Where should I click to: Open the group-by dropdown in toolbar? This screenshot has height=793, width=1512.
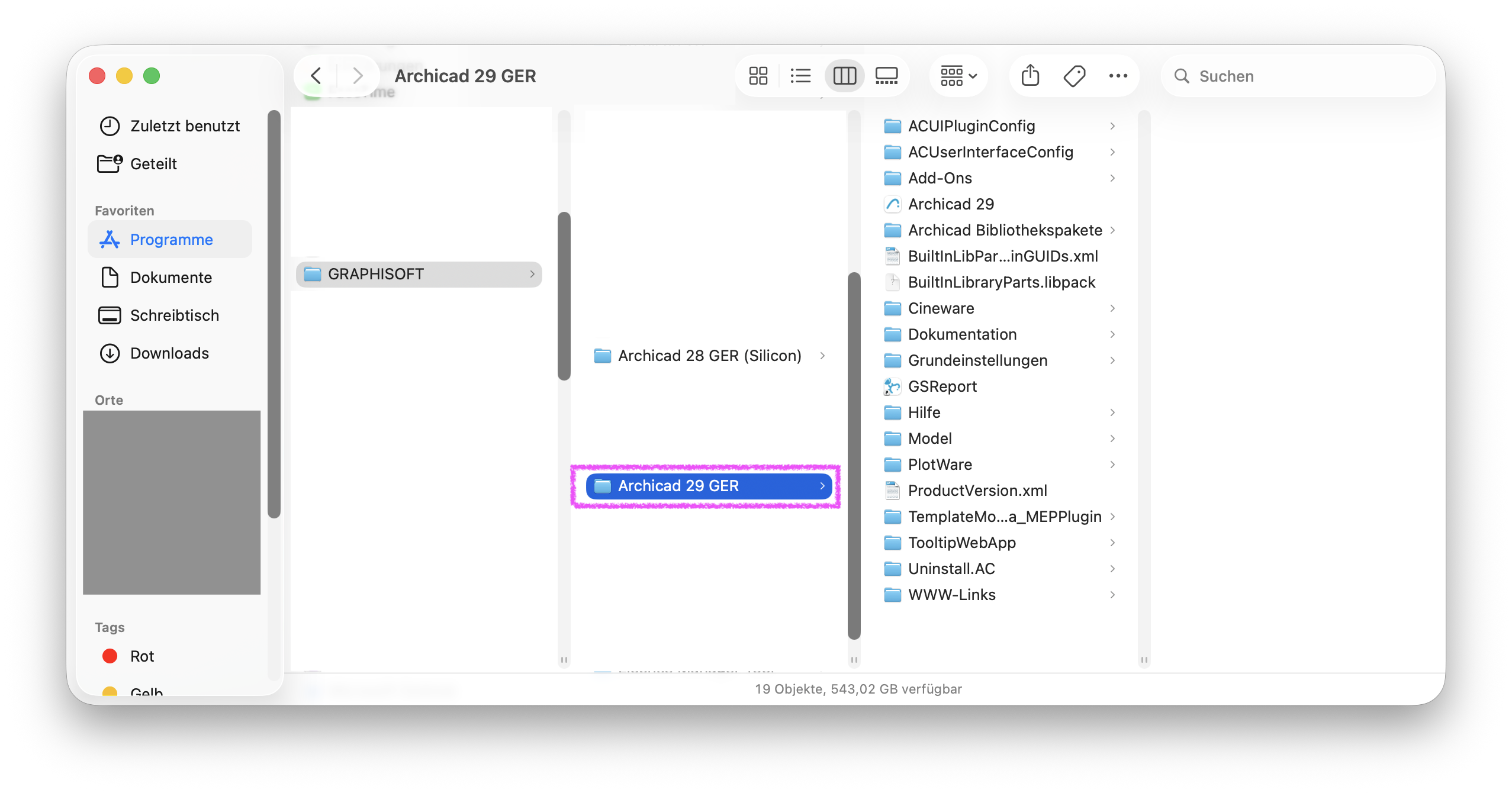(958, 76)
